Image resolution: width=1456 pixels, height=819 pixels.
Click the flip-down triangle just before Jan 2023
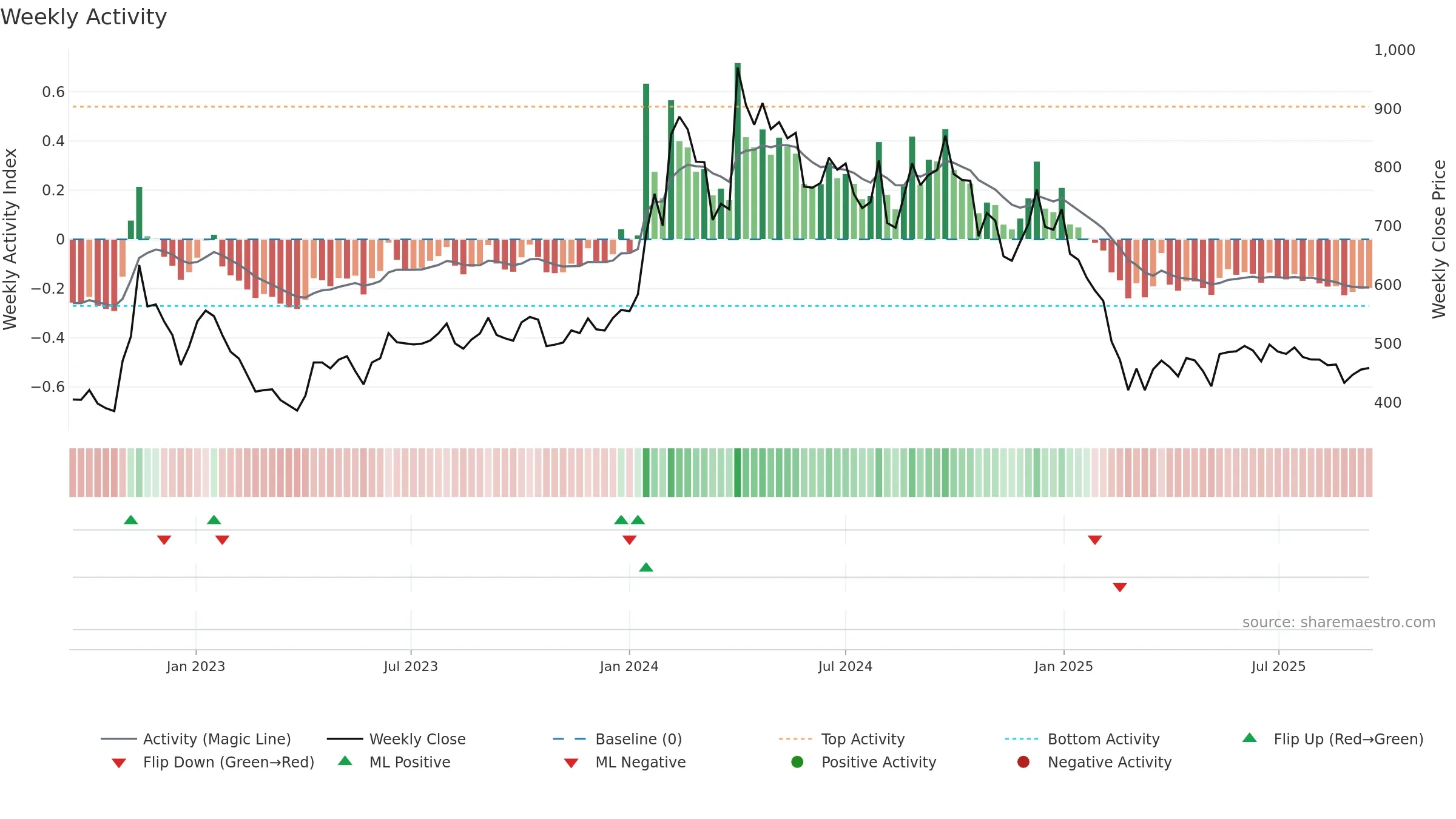coord(164,540)
